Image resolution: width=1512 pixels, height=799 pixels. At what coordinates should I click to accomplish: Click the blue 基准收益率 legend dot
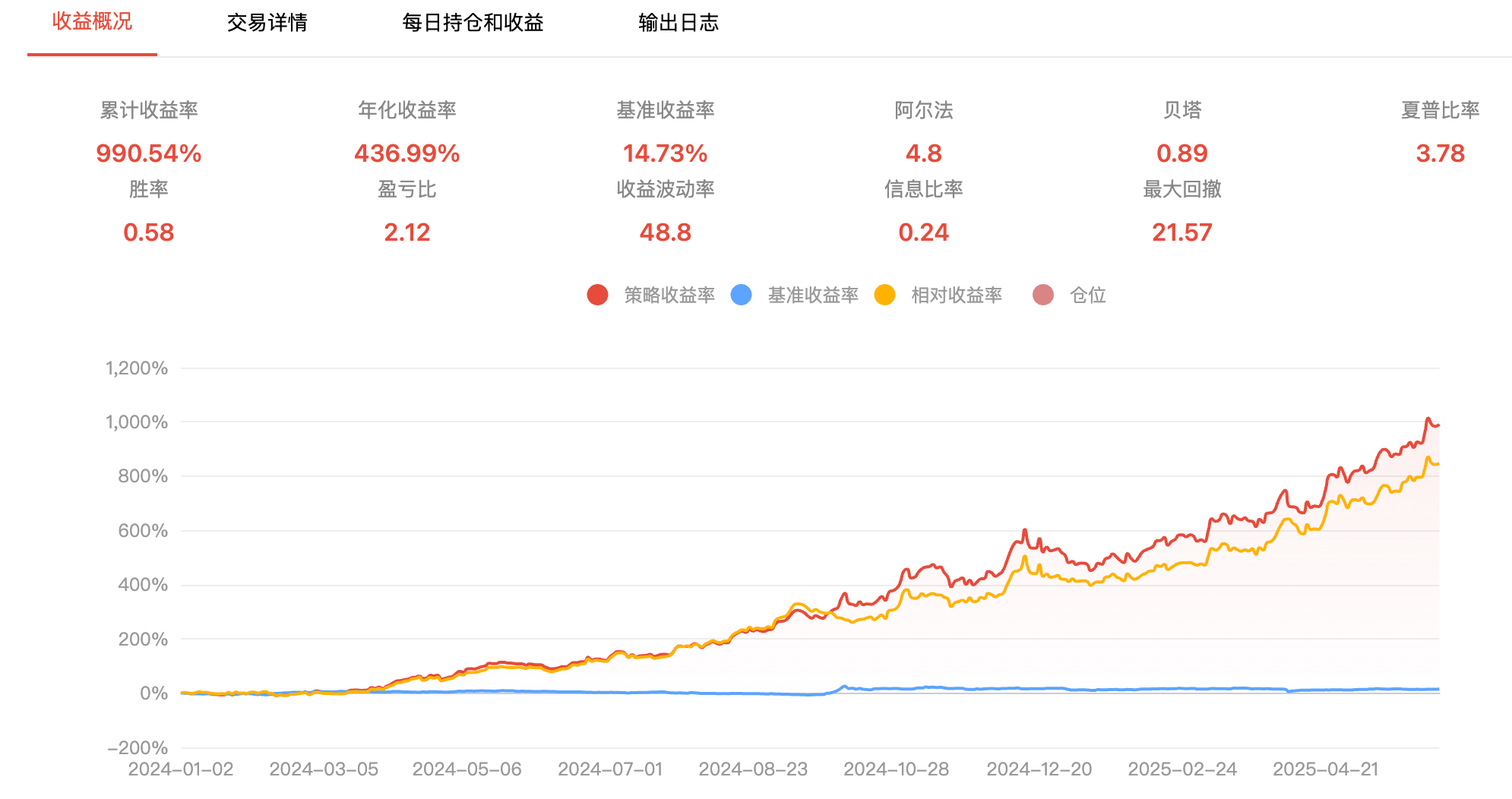741,295
